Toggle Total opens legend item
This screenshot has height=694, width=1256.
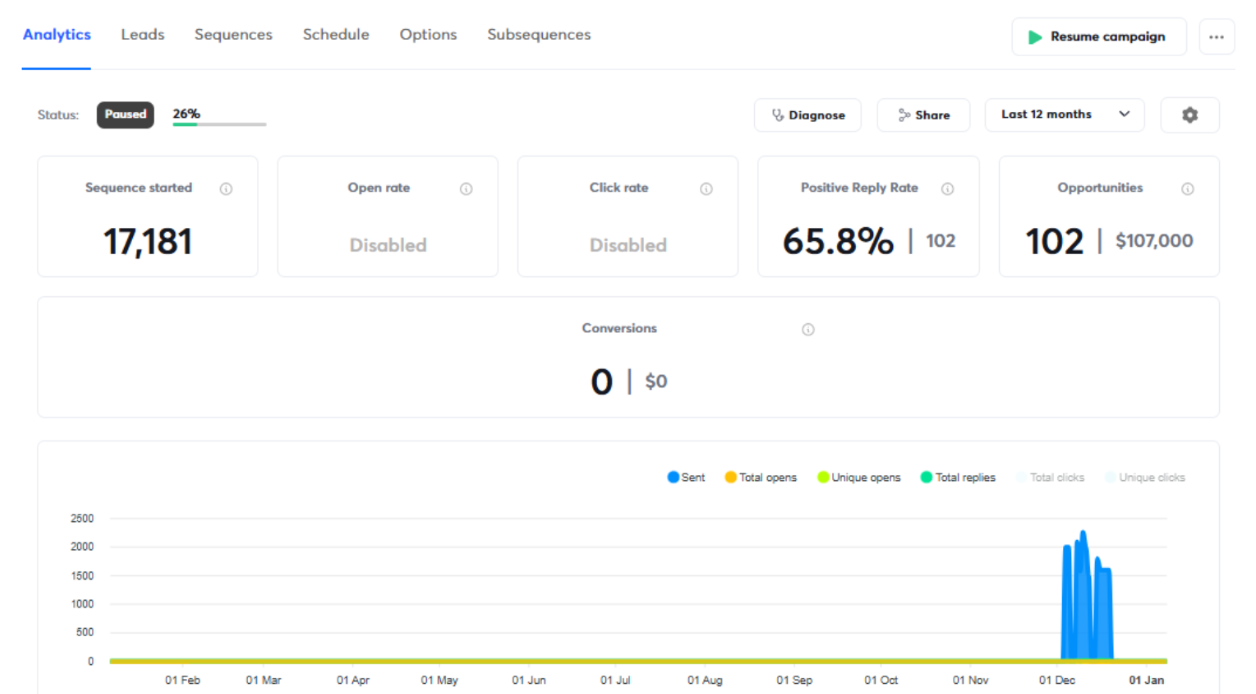click(761, 478)
